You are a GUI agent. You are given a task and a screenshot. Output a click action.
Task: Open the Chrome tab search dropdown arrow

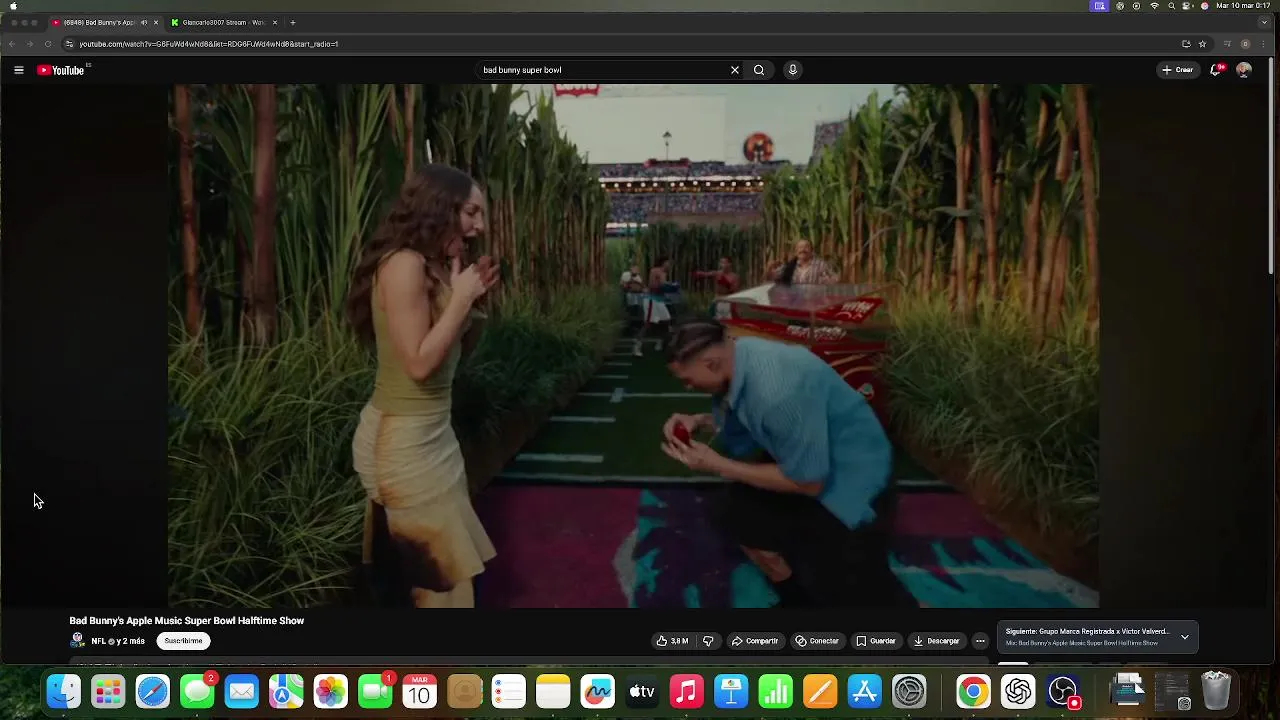(x=1264, y=22)
